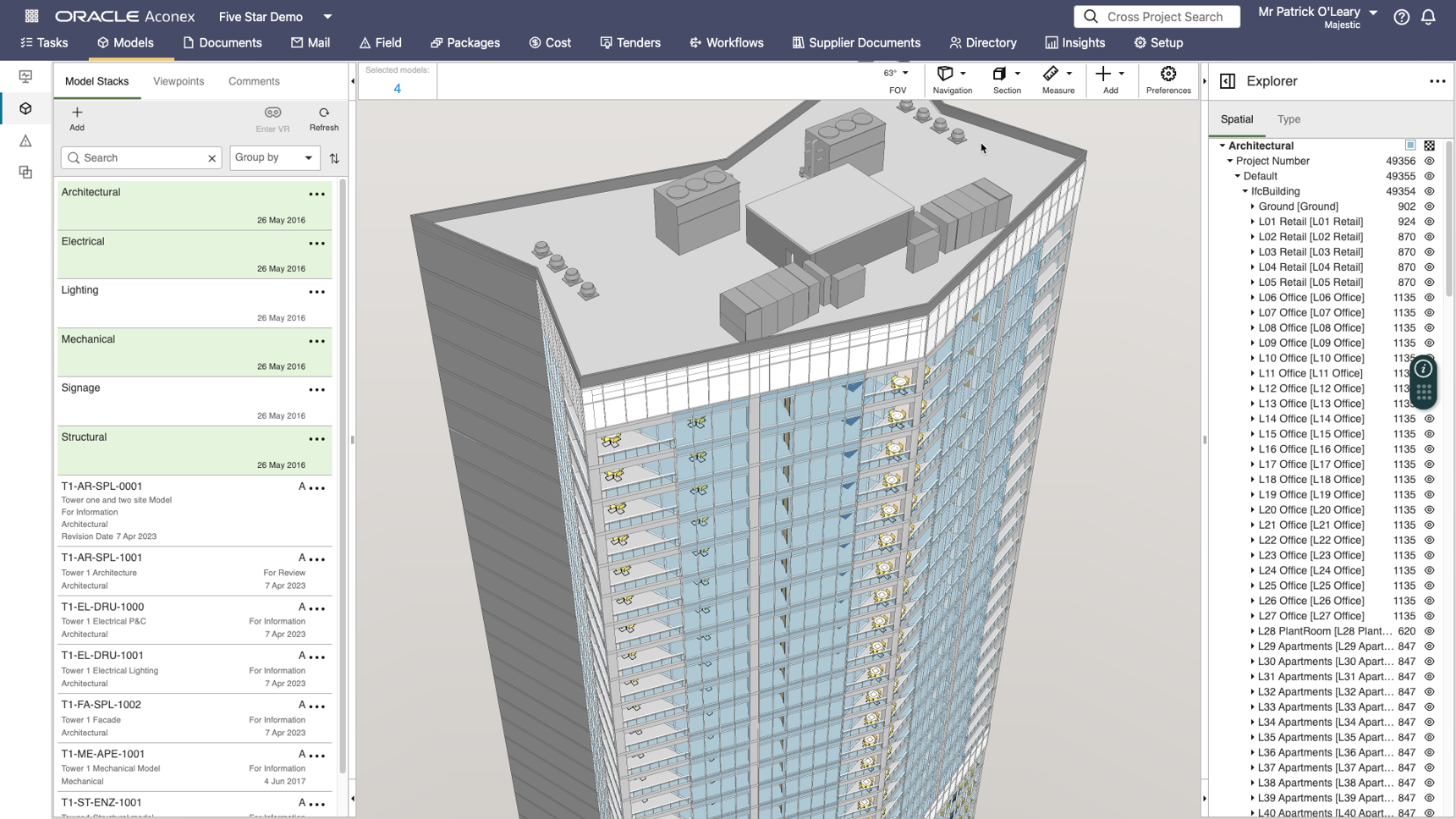Open the issues warning icon in the sidebar
This screenshot has width=1456, height=819.
[x=25, y=140]
